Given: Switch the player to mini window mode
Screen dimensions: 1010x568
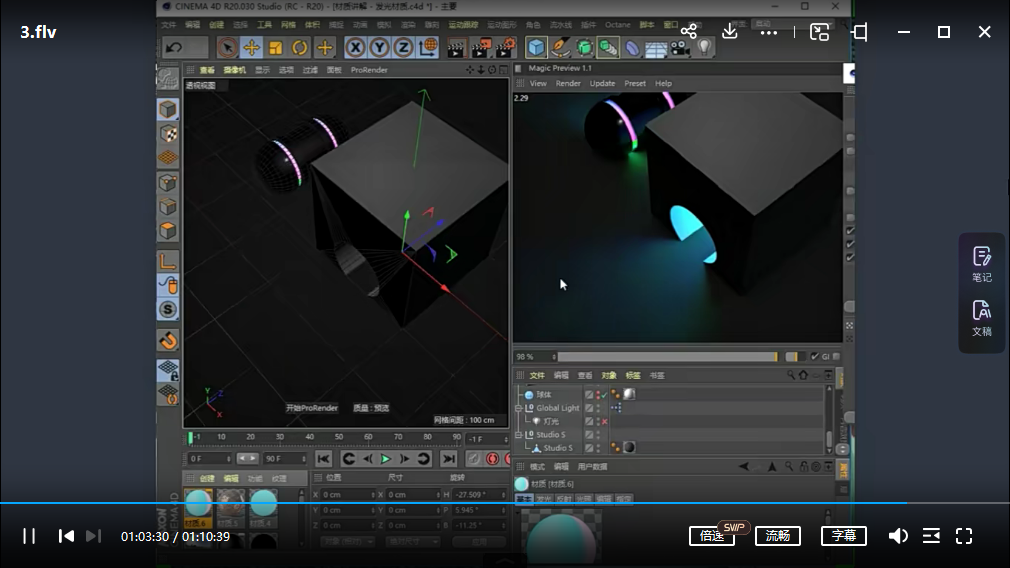Looking at the screenshot, I should tap(819, 32).
